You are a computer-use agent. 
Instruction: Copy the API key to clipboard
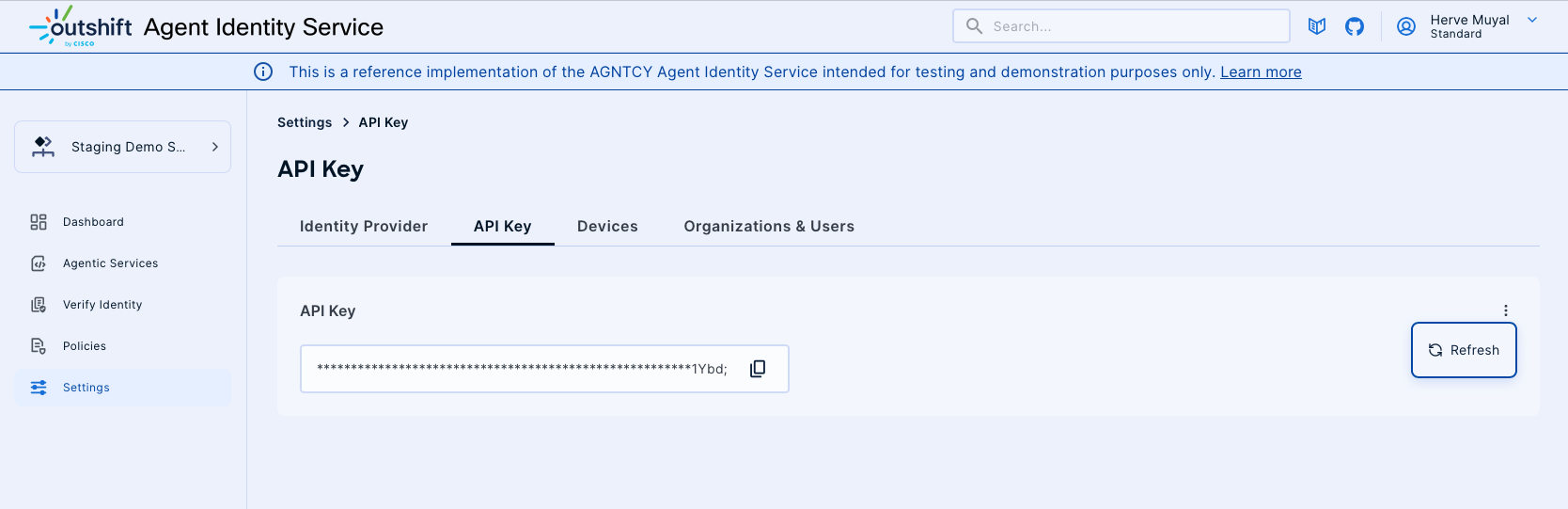(758, 369)
